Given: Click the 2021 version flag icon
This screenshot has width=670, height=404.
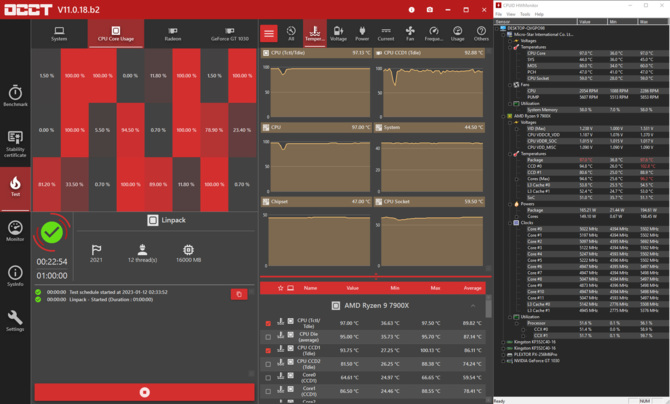Looking at the screenshot, I should (96, 250).
